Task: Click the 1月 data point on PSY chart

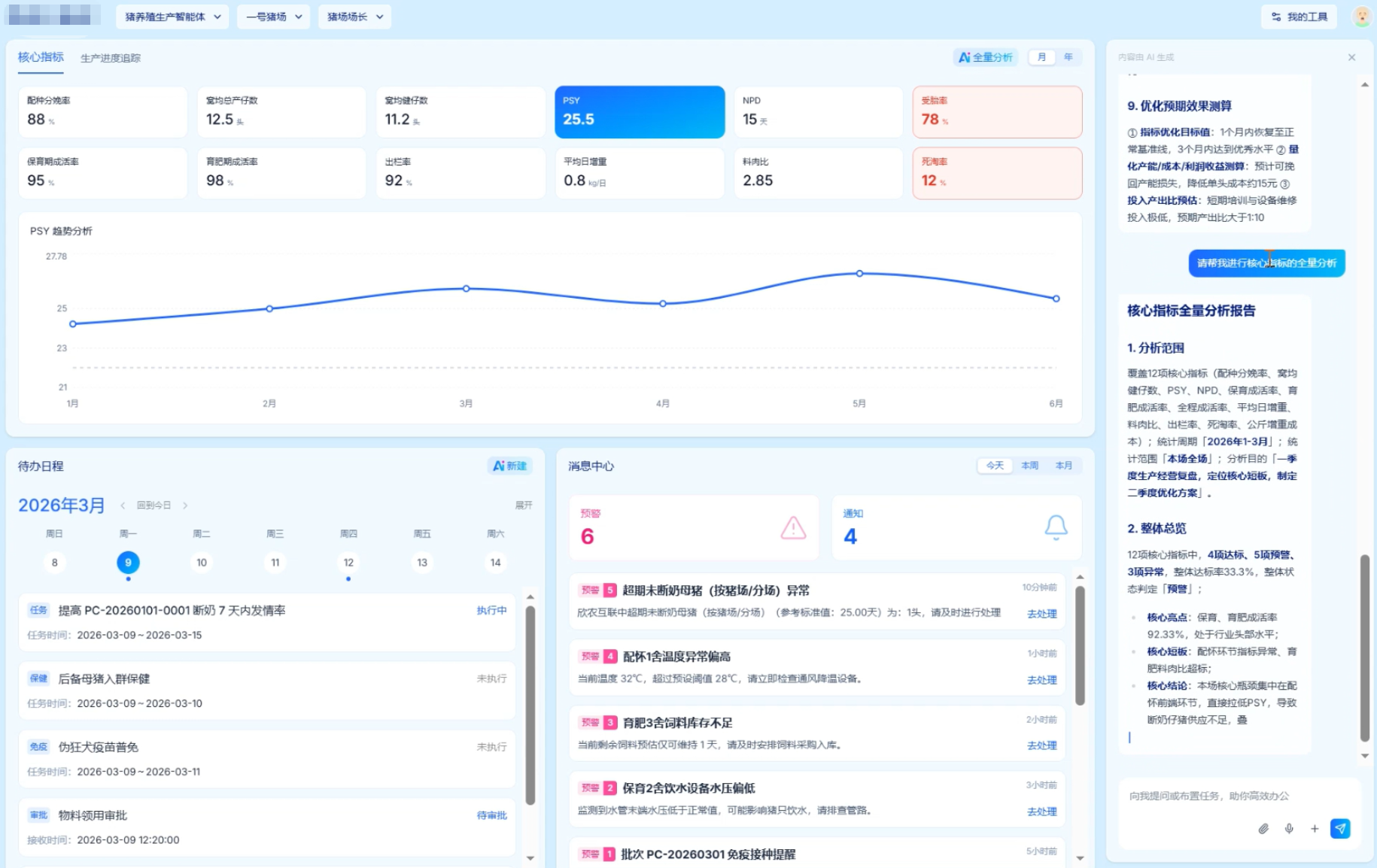Action: [73, 324]
